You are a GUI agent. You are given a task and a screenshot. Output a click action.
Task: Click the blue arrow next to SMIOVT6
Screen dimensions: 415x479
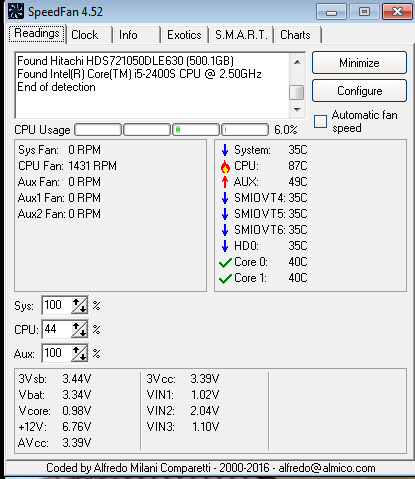(225, 230)
